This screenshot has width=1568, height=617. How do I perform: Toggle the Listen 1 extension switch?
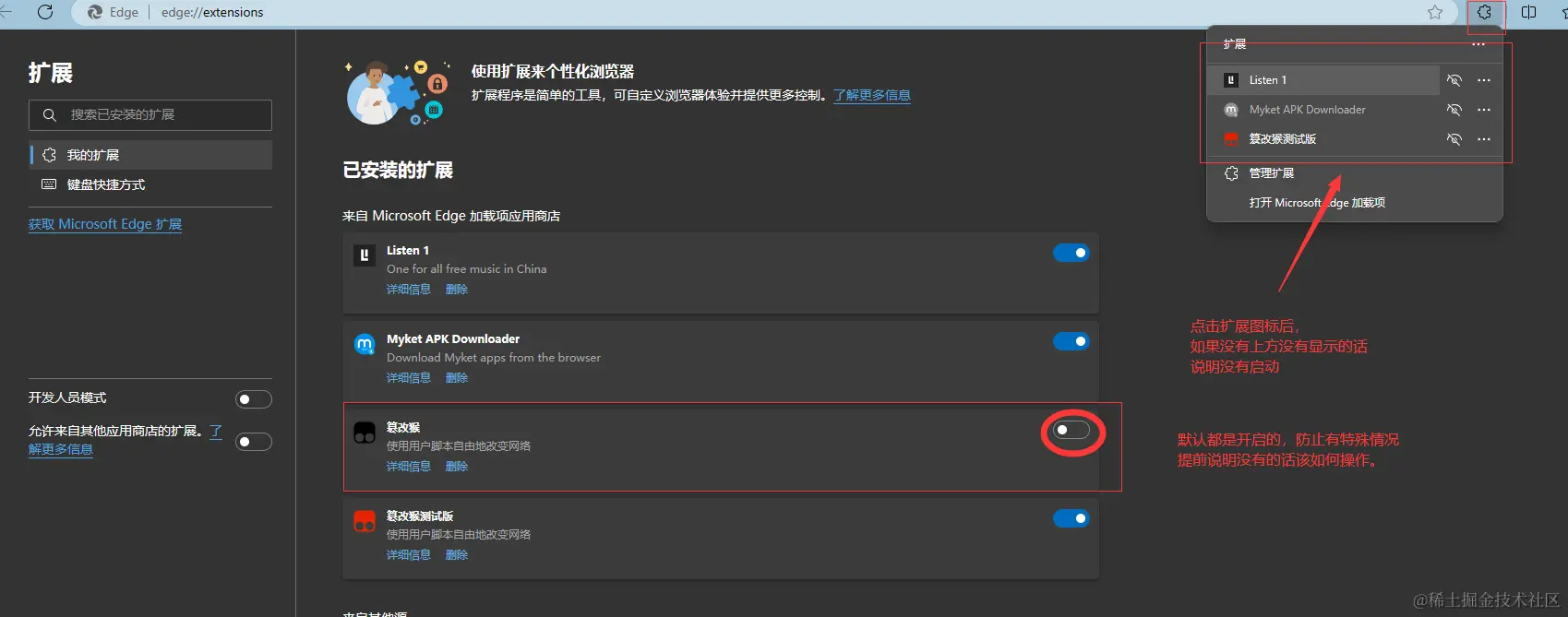pos(1071,253)
